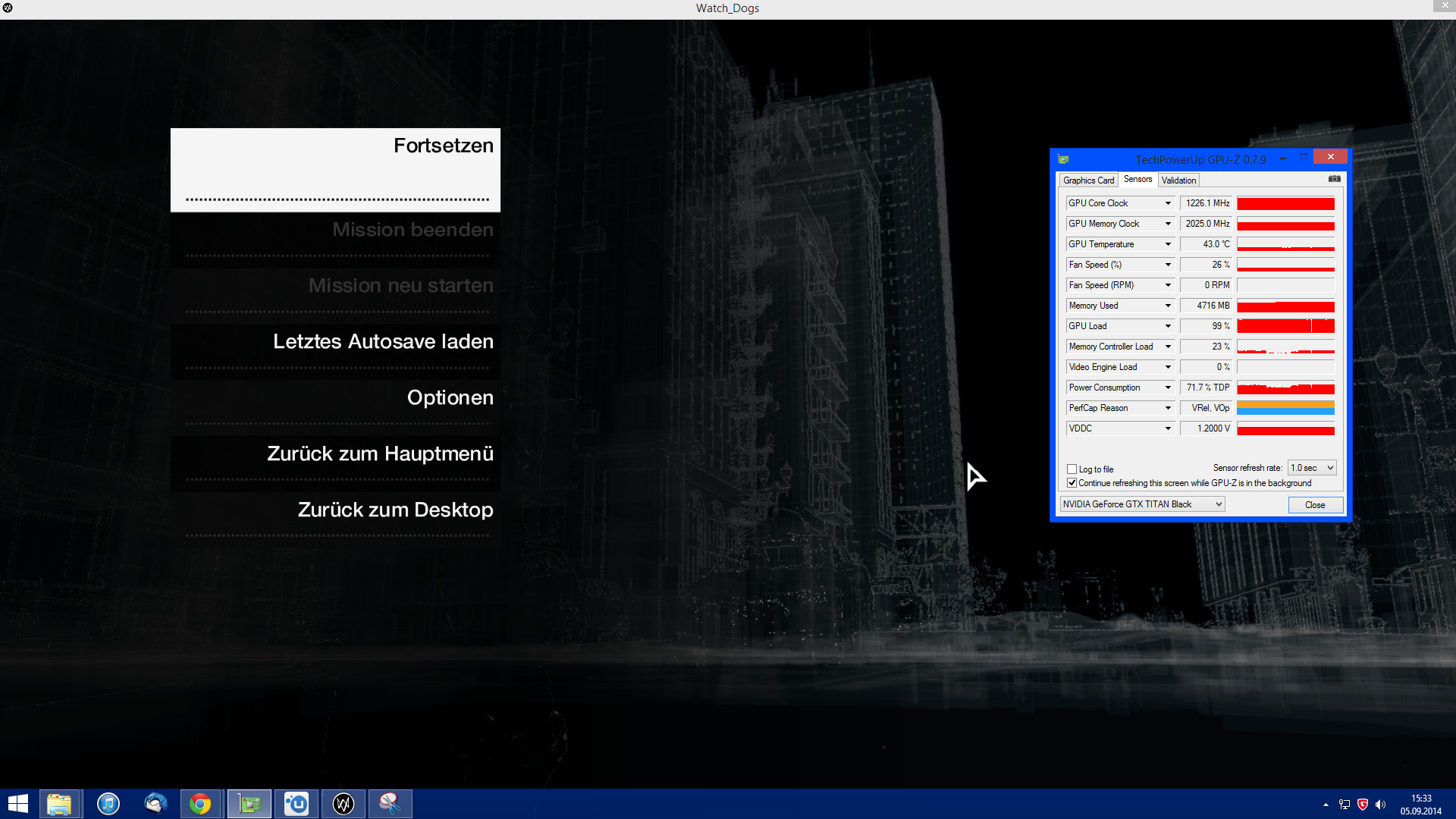
Task: Switch to the Graphics Card tab
Action: 1088,180
